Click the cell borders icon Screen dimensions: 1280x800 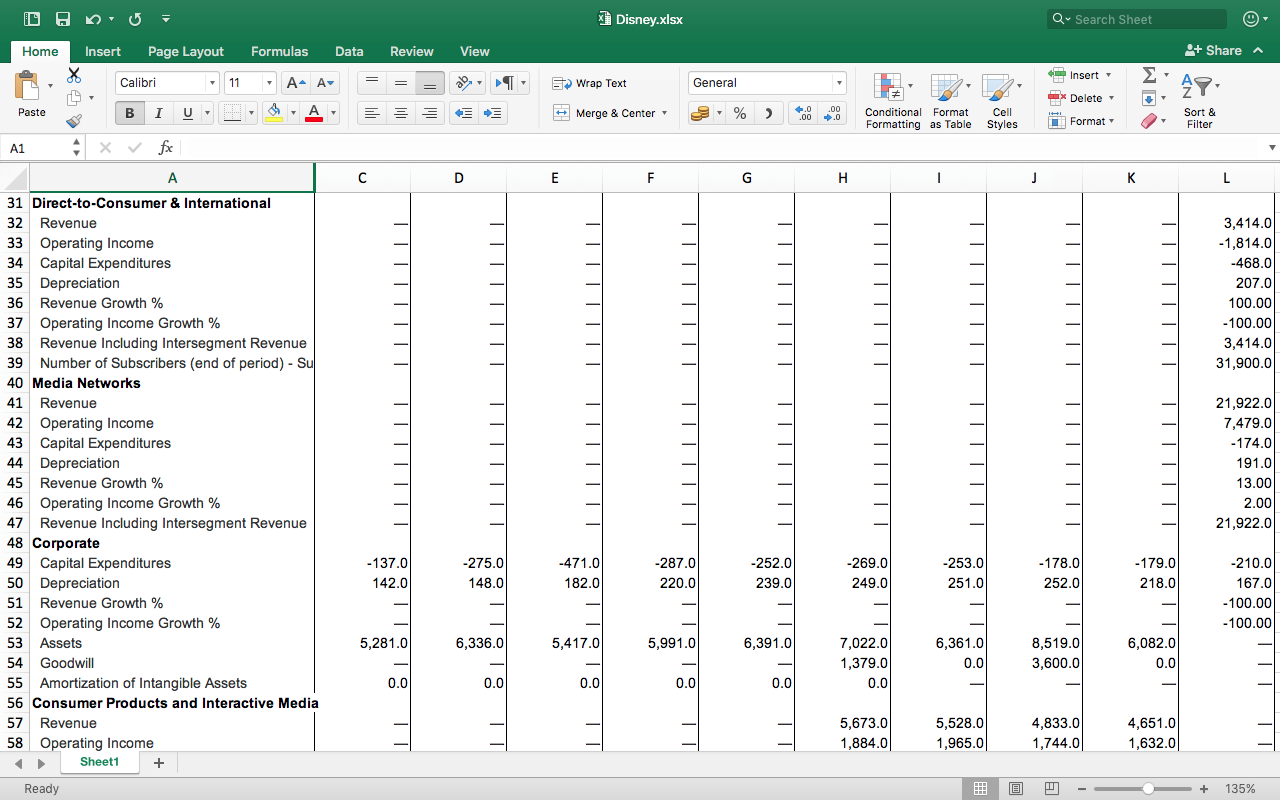click(232, 113)
